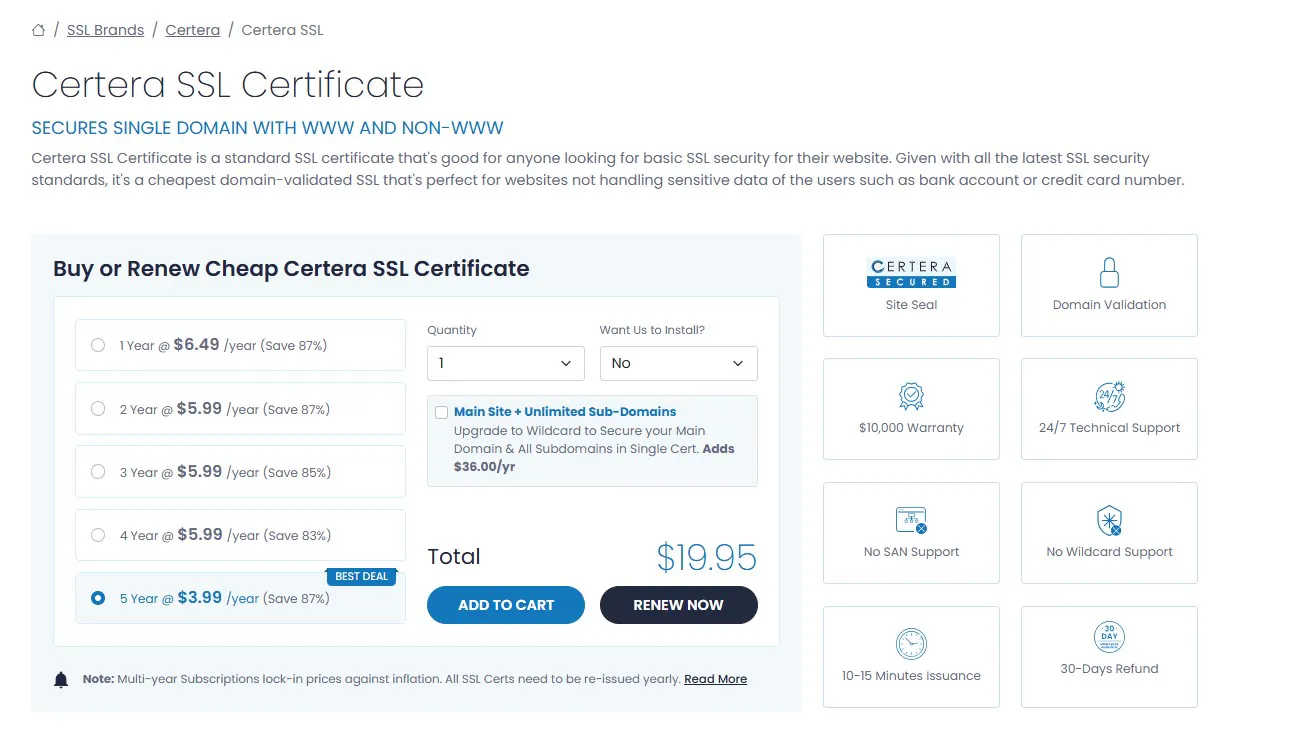This screenshot has height=733, width=1303.
Task: Click the 30-Days Refund label text
Action: (1109, 669)
